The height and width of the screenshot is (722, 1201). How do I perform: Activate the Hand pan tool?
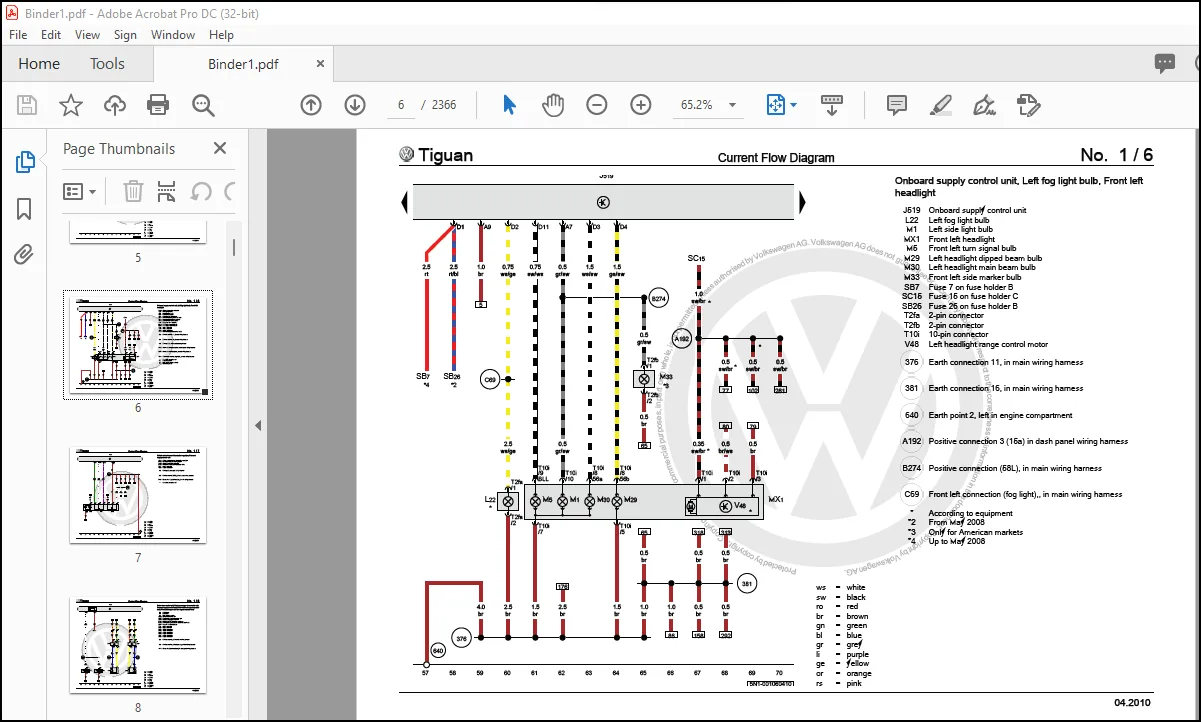pos(553,105)
